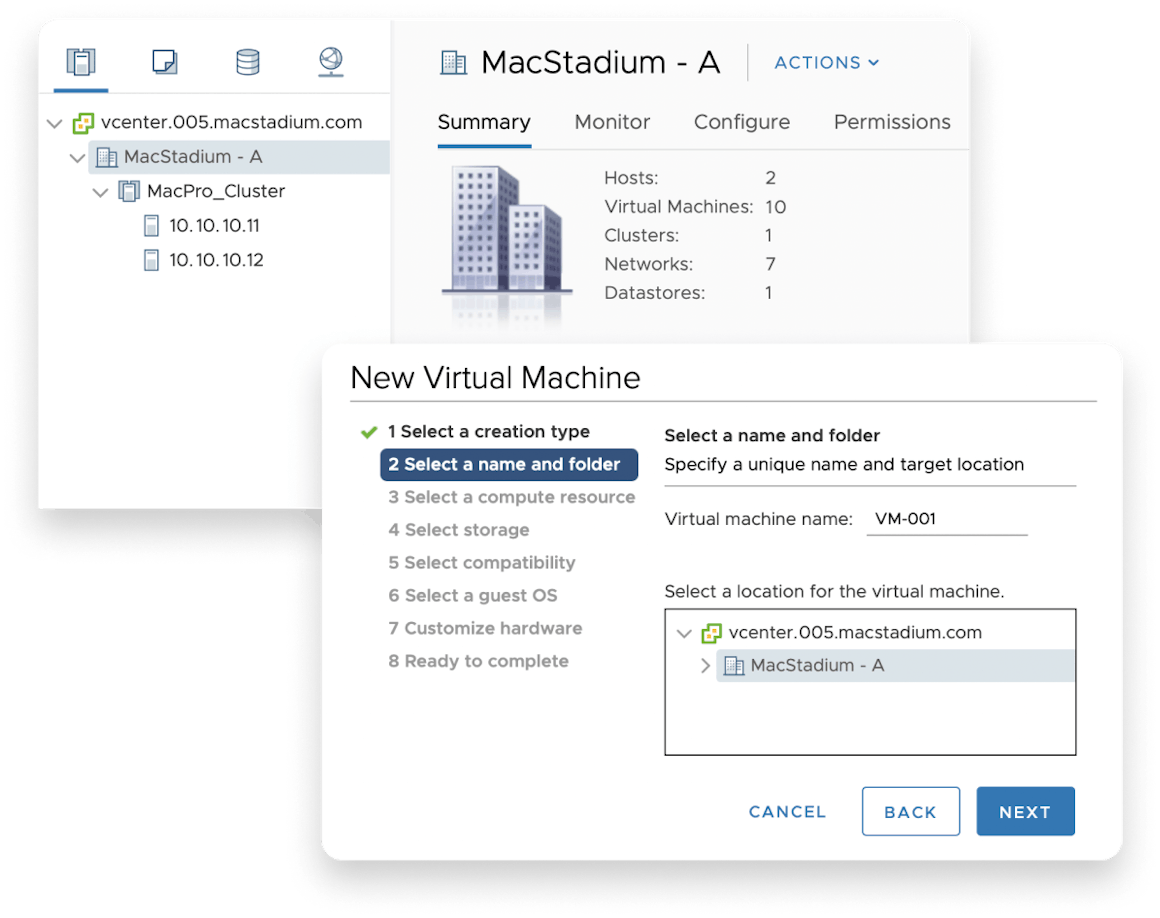Go to step 3 Select a compute resource
This screenshot has height=918, width=1160.
pyautogui.click(x=512, y=497)
